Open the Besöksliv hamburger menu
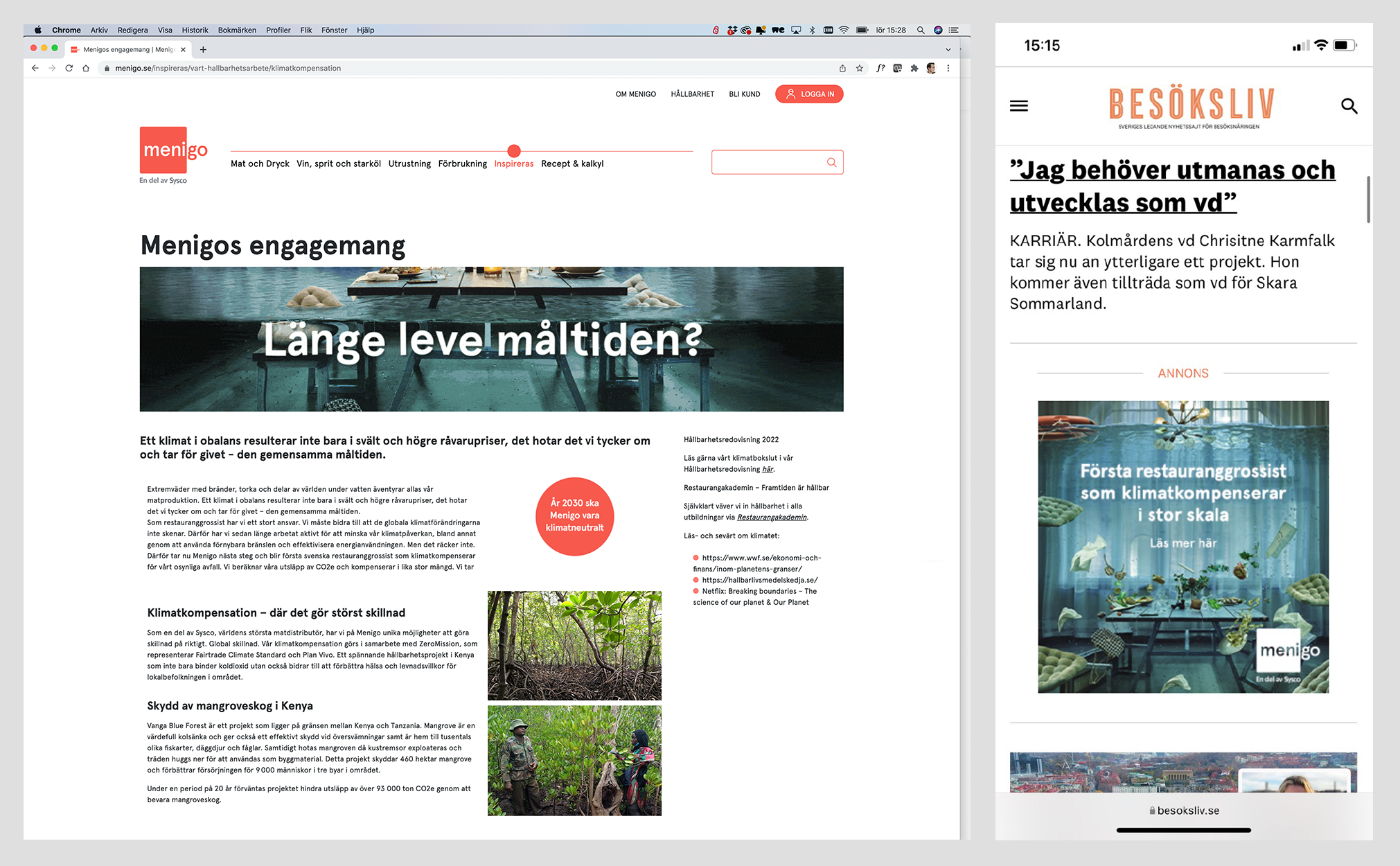Image resolution: width=1400 pixels, height=866 pixels. 1019,106
